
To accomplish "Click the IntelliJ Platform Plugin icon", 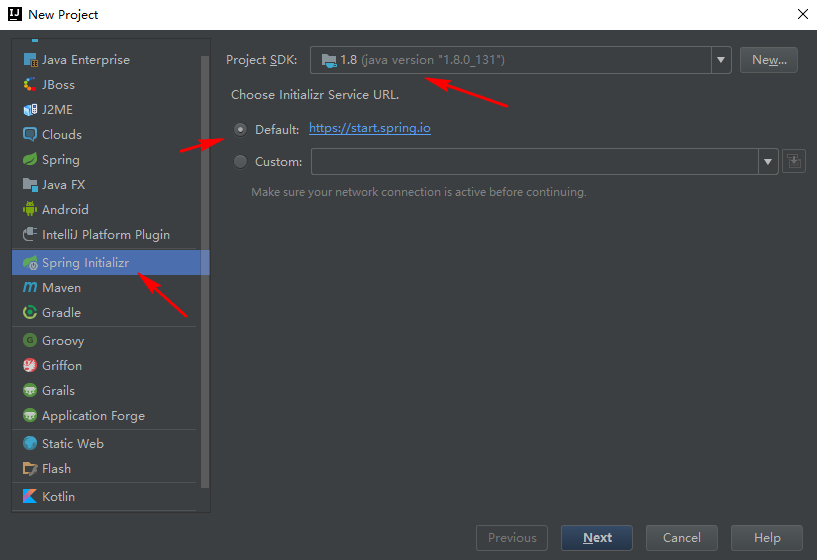I will (x=30, y=234).
